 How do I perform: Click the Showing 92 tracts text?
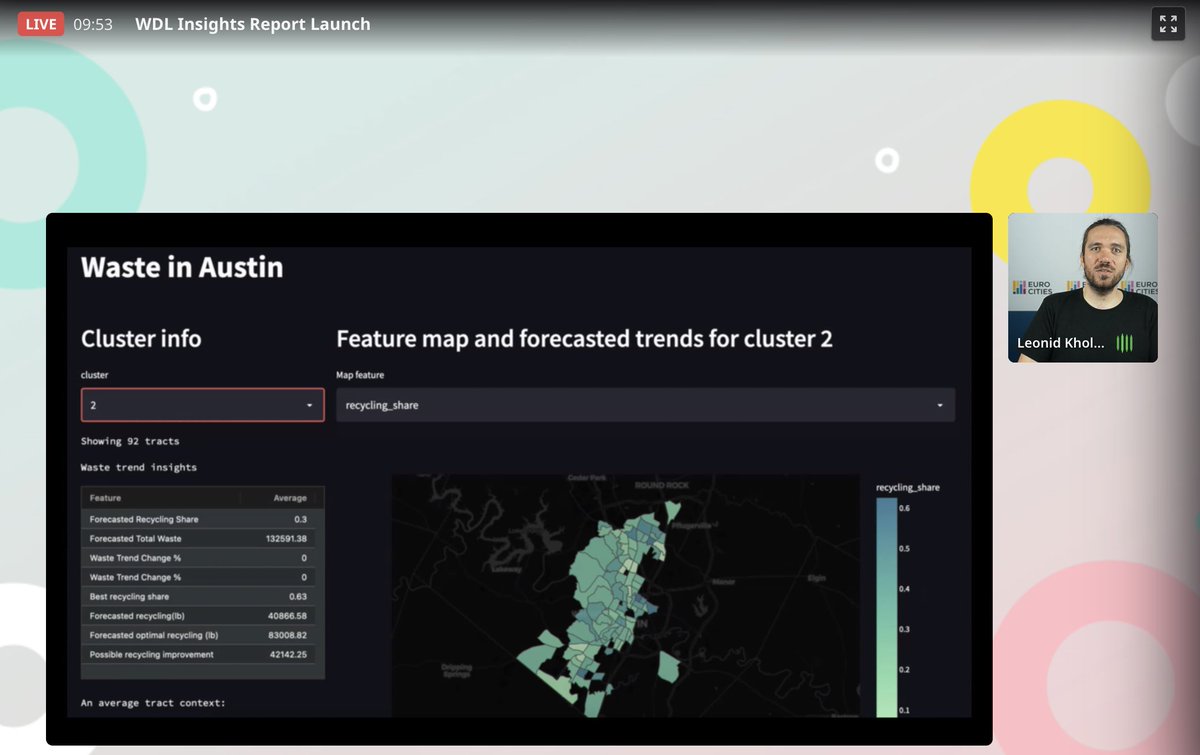130,441
